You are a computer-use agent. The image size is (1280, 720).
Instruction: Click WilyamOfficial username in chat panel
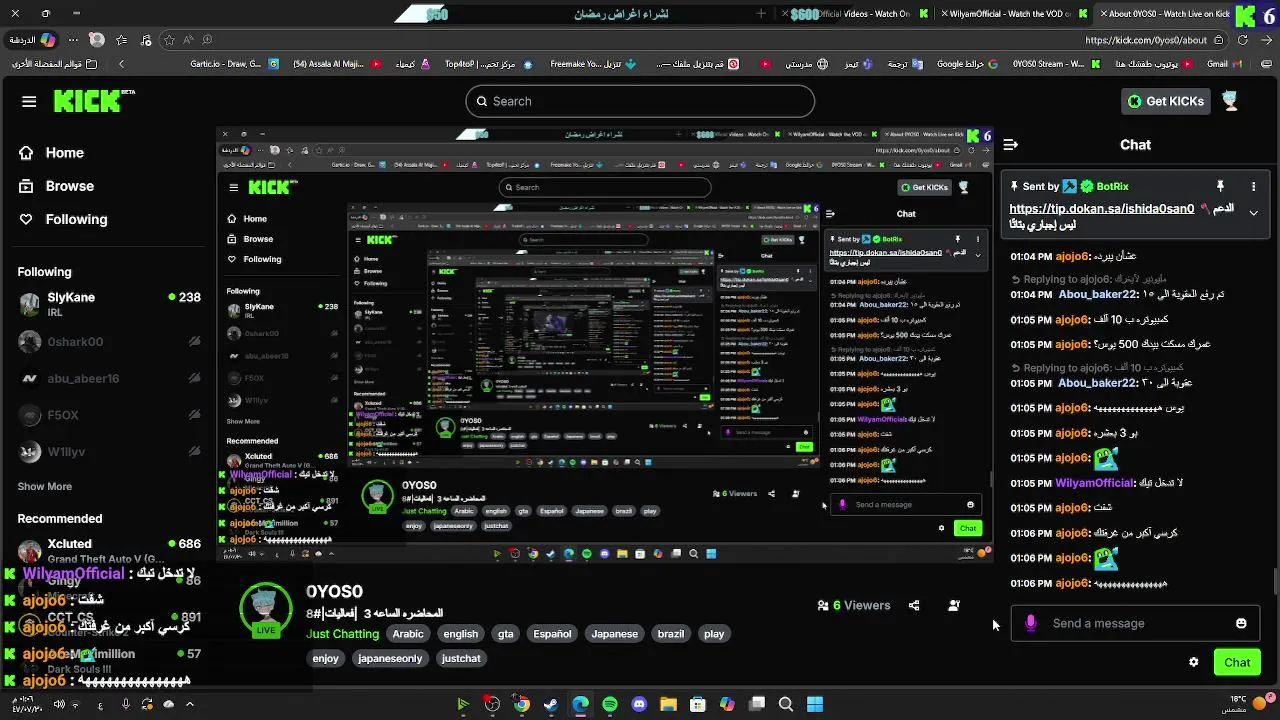pyautogui.click(x=1094, y=483)
